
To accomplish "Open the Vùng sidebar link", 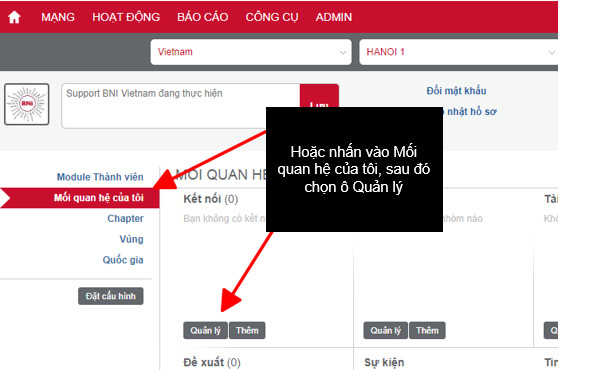I will tap(131, 239).
